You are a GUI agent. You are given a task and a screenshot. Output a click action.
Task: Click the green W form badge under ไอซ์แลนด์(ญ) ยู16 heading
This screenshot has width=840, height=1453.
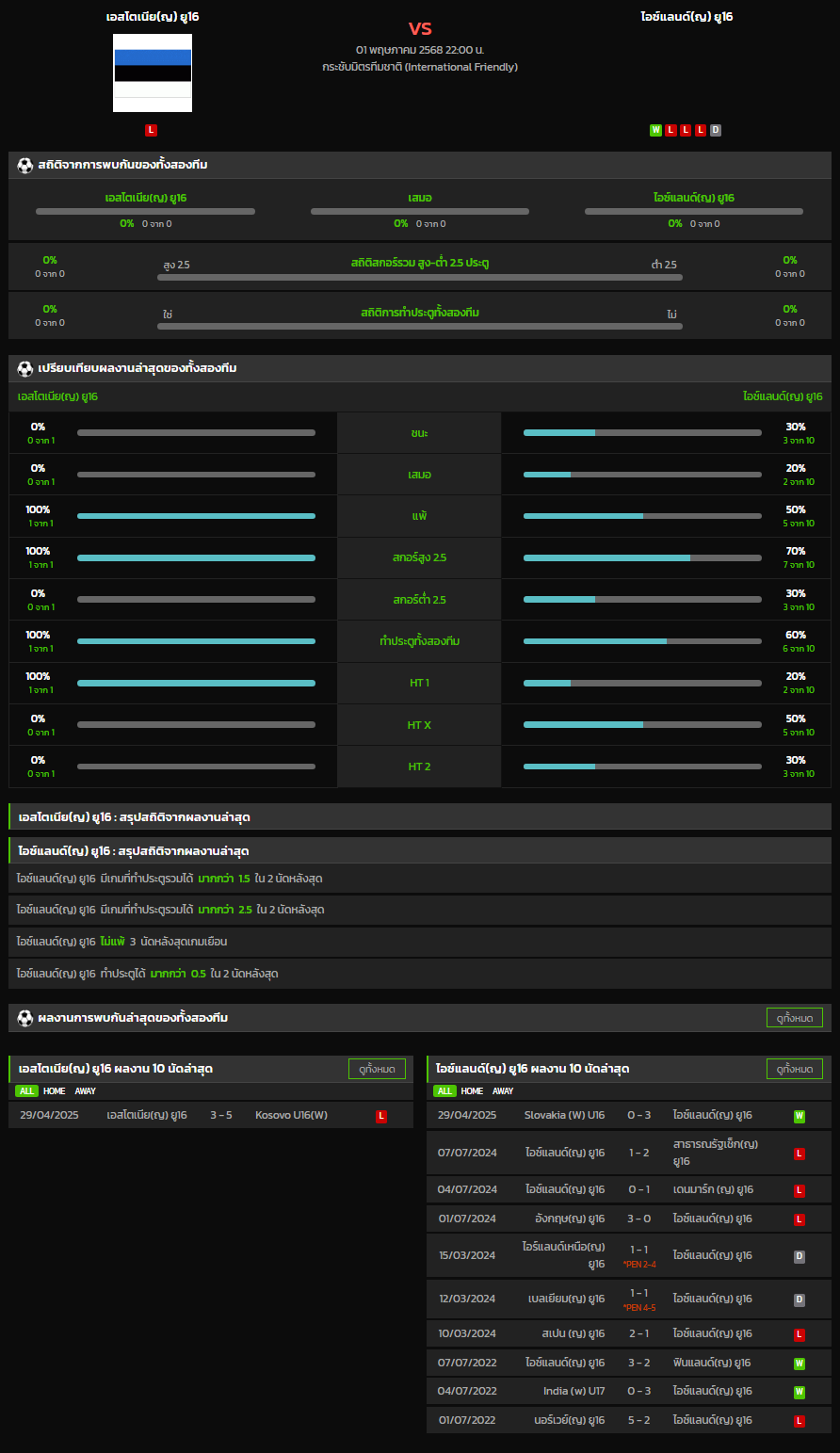655,130
